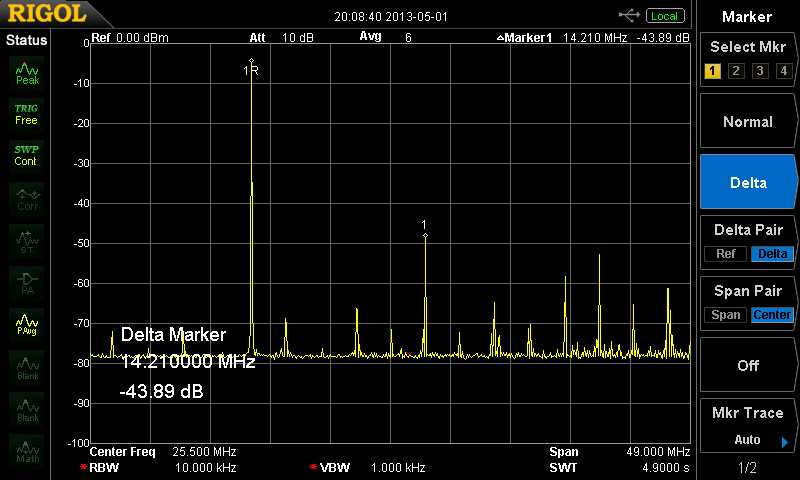Screen dimensions: 800x480
Task: Set Span Pair to Center
Action: click(x=773, y=315)
